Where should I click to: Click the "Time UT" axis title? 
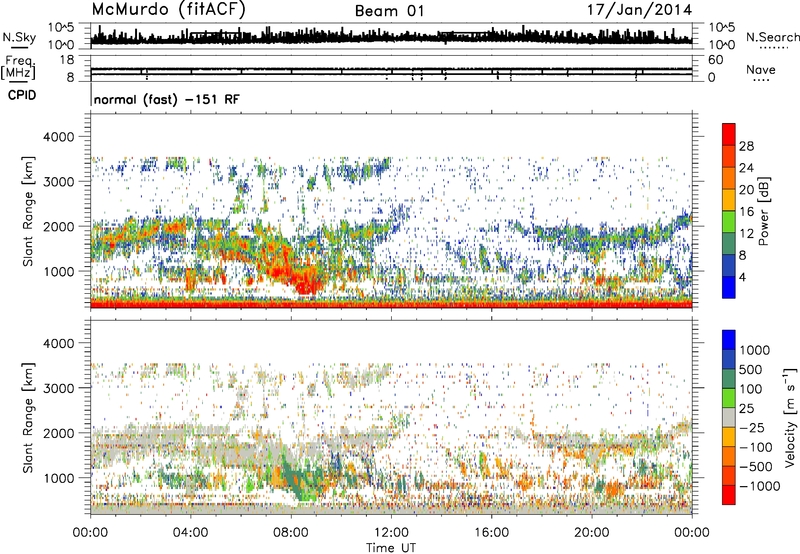pos(391,548)
